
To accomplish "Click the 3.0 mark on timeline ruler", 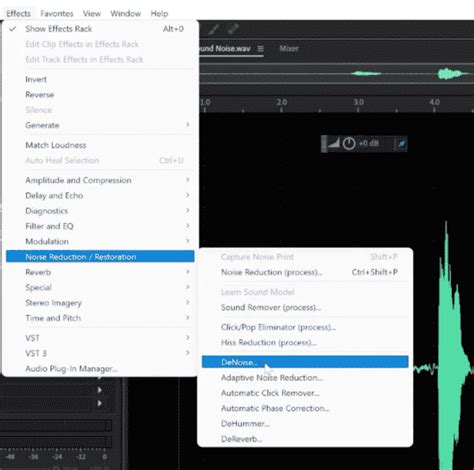I will point(358,102).
